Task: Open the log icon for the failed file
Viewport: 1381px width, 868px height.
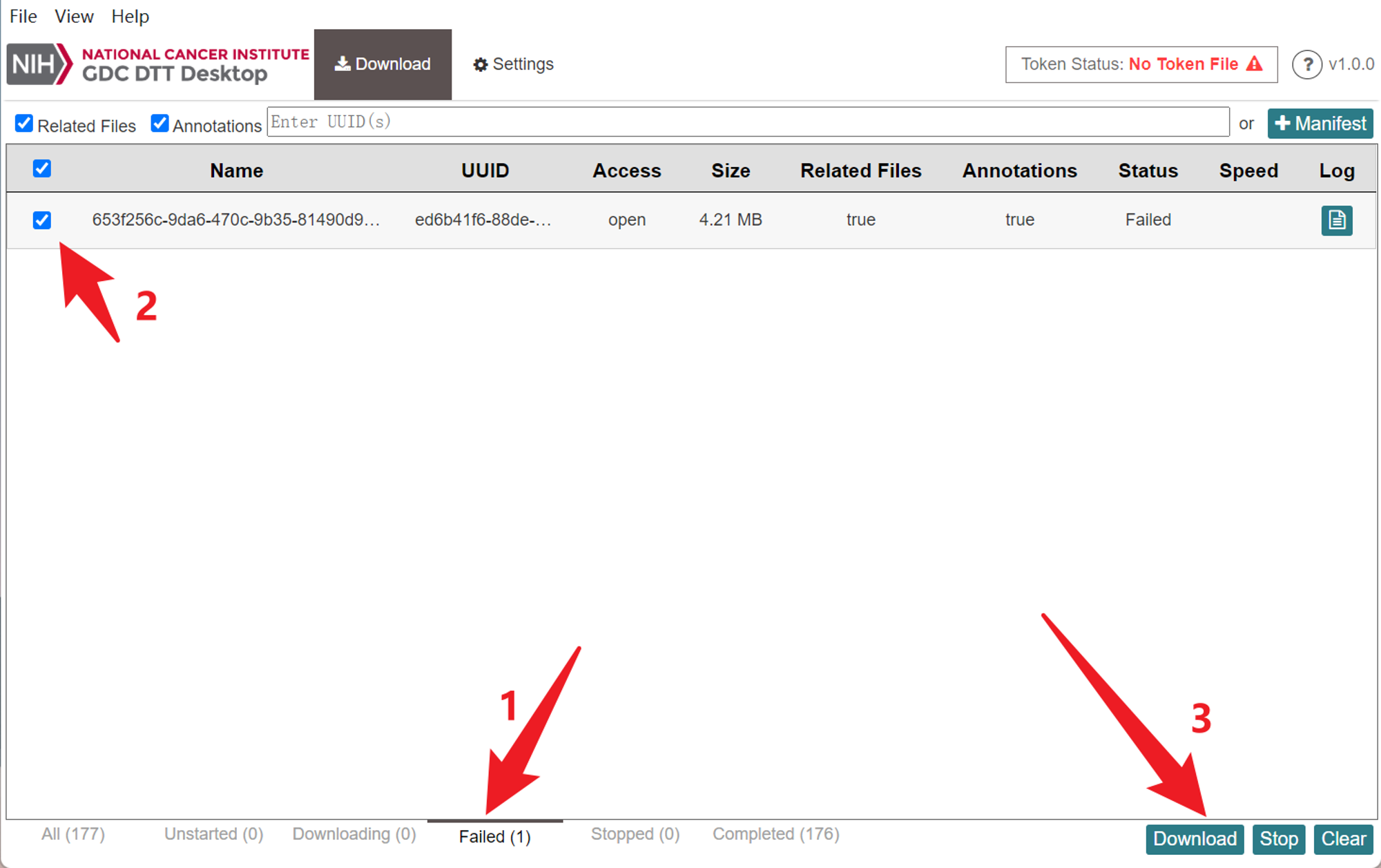Action: (x=1337, y=220)
